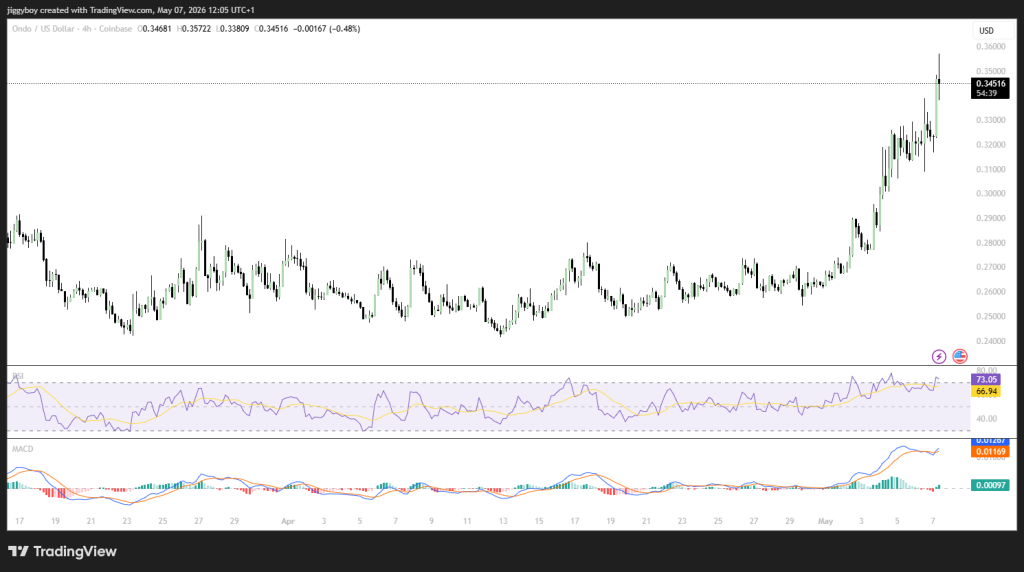Click the day 27 label in March
Screen dimensions: 1024x572
(199, 521)
